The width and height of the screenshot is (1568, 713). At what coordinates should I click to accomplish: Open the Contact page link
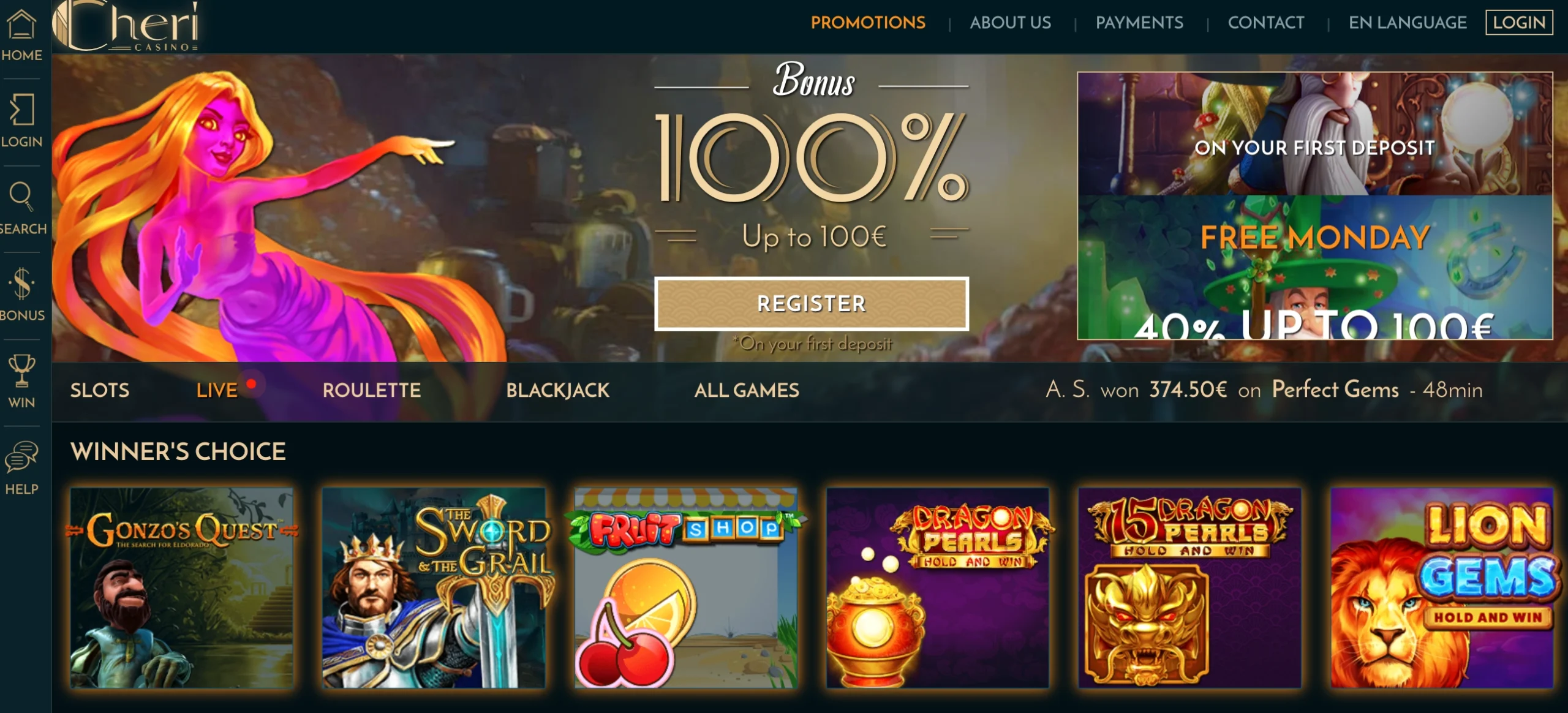tap(1266, 23)
